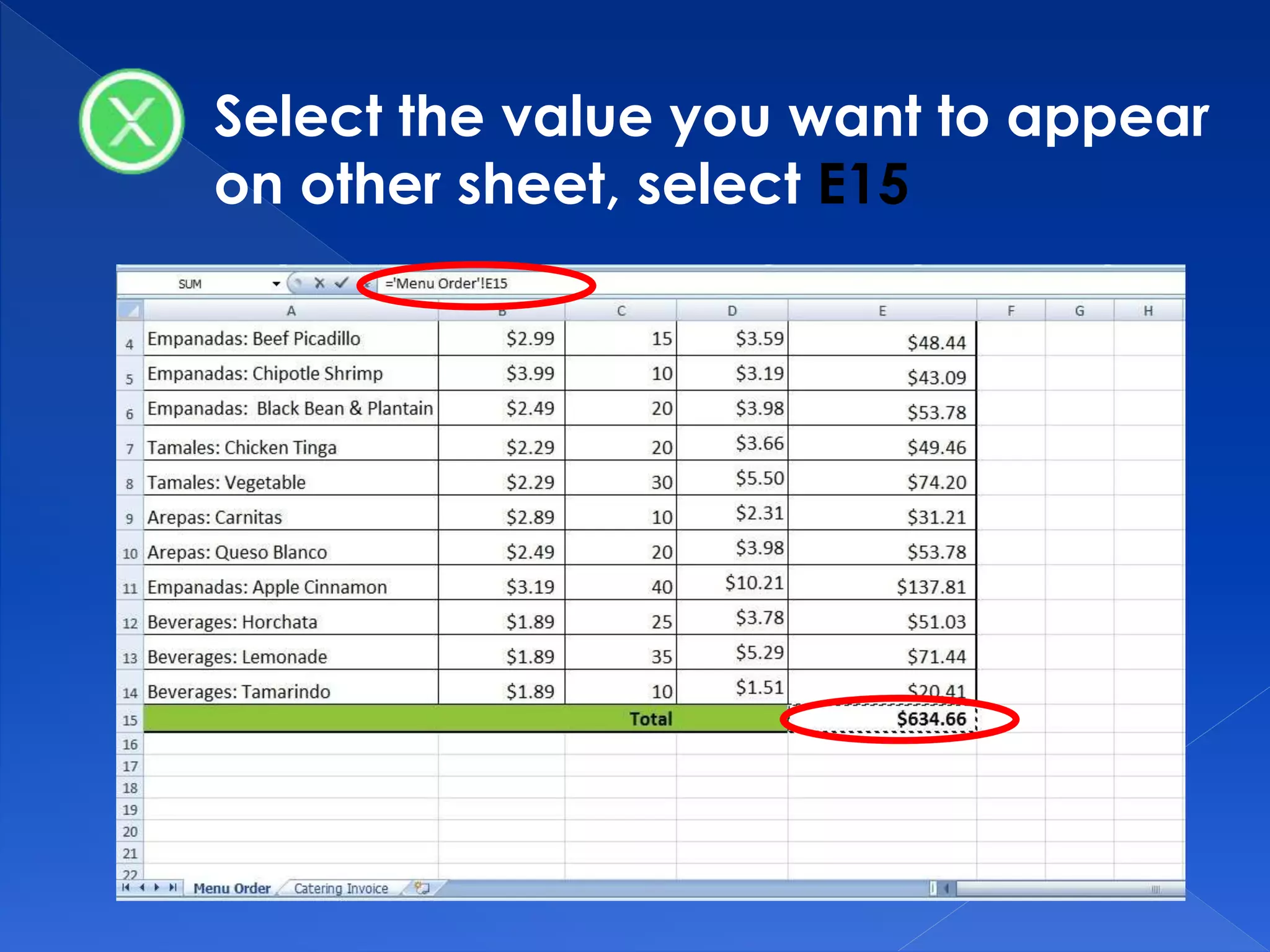The height and width of the screenshot is (952, 1270).
Task: Click the $10.21 cell in column D
Action: pos(732,583)
